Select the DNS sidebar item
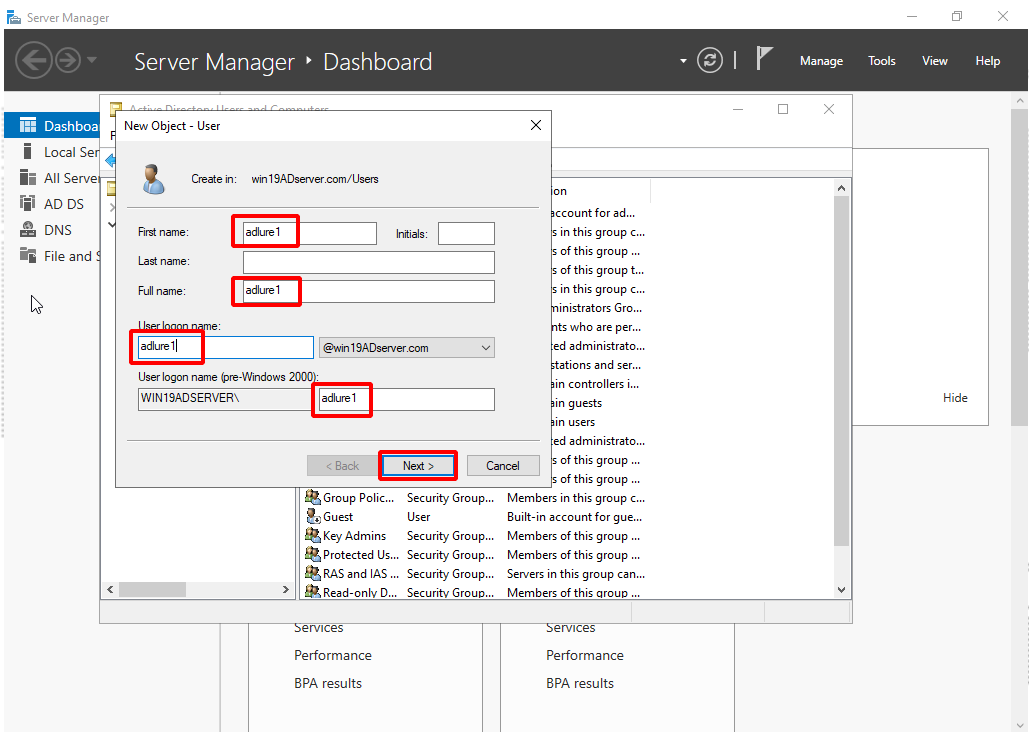Screen dimensions: 1029x732 (x=58, y=230)
